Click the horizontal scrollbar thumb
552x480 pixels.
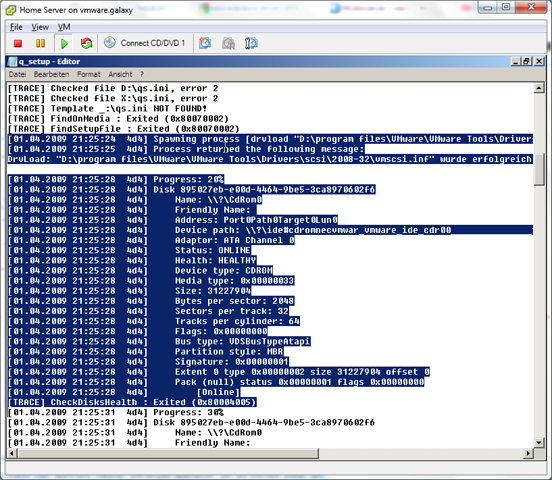(x=168, y=453)
